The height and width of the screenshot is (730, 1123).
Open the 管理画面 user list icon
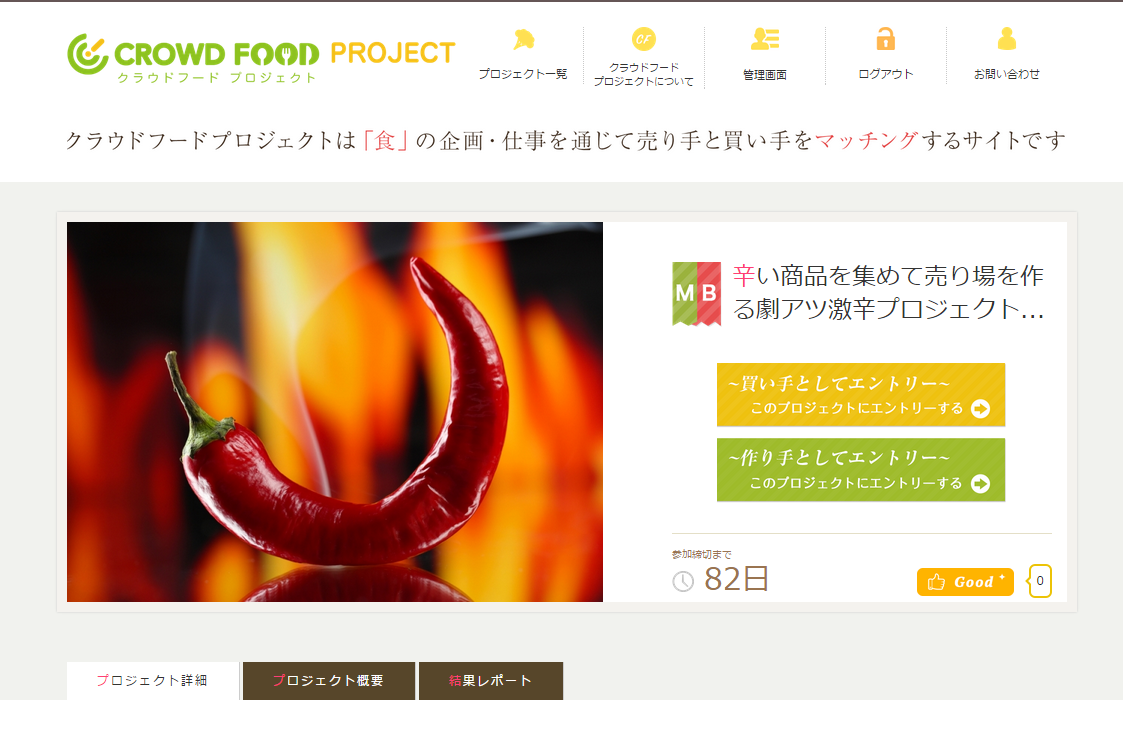765,39
